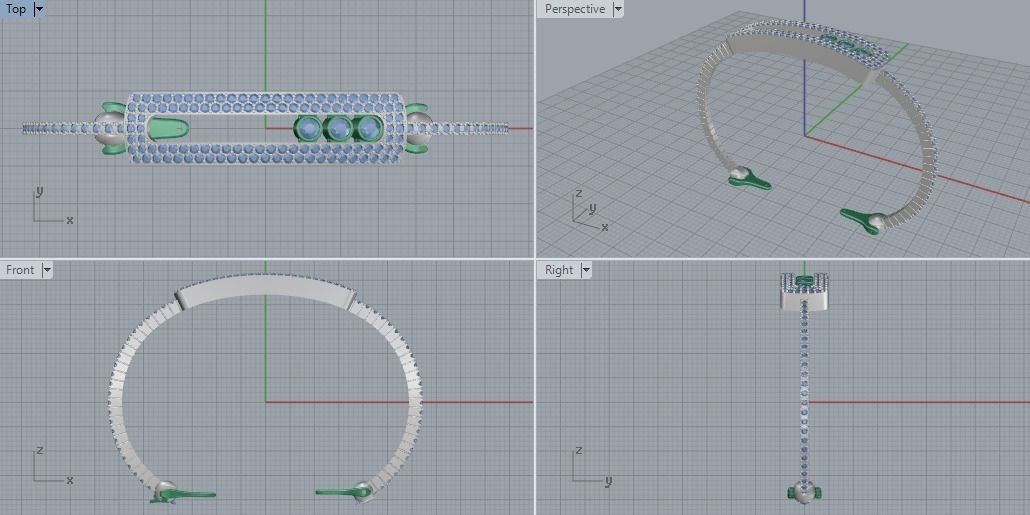Open the Front viewport dropdown arrow

(46, 270)
